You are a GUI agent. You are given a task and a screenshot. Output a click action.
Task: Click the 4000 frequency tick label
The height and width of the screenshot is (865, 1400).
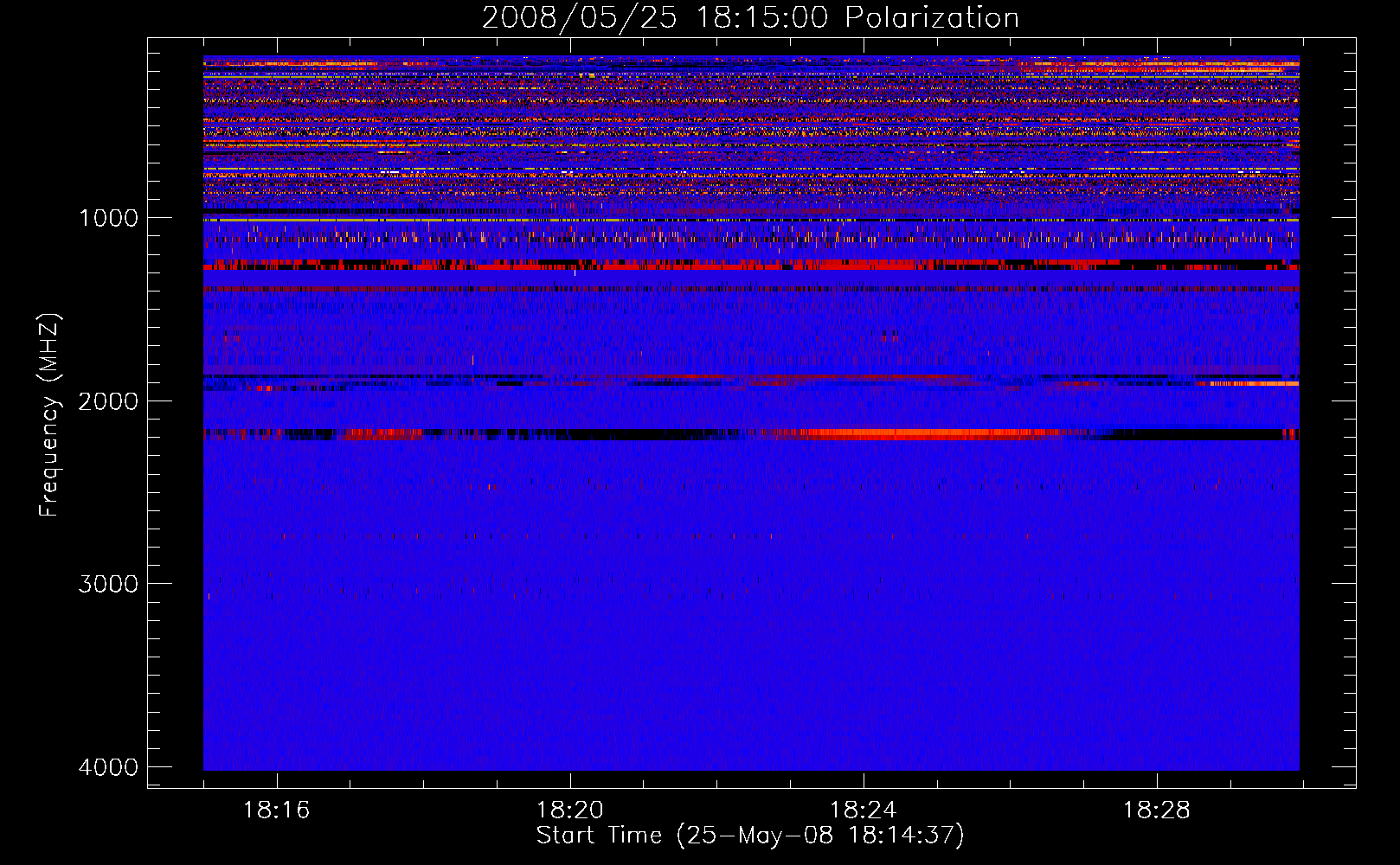point(108,766)
